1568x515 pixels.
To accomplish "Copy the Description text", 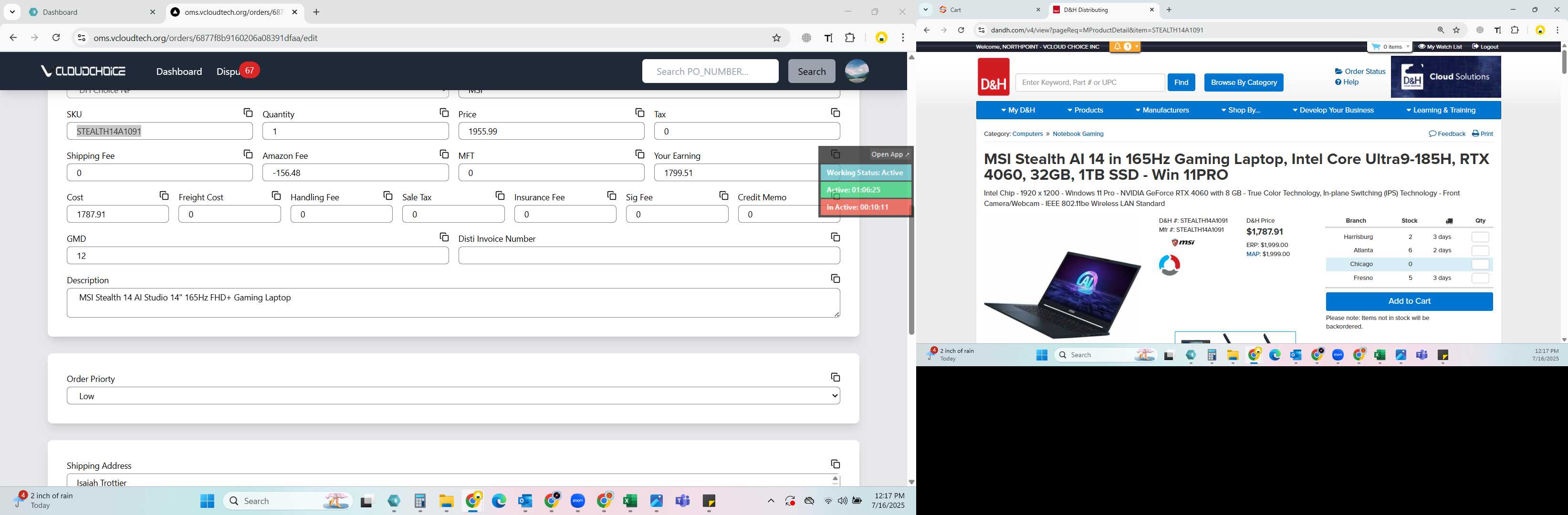I will (x=835, y=278).
